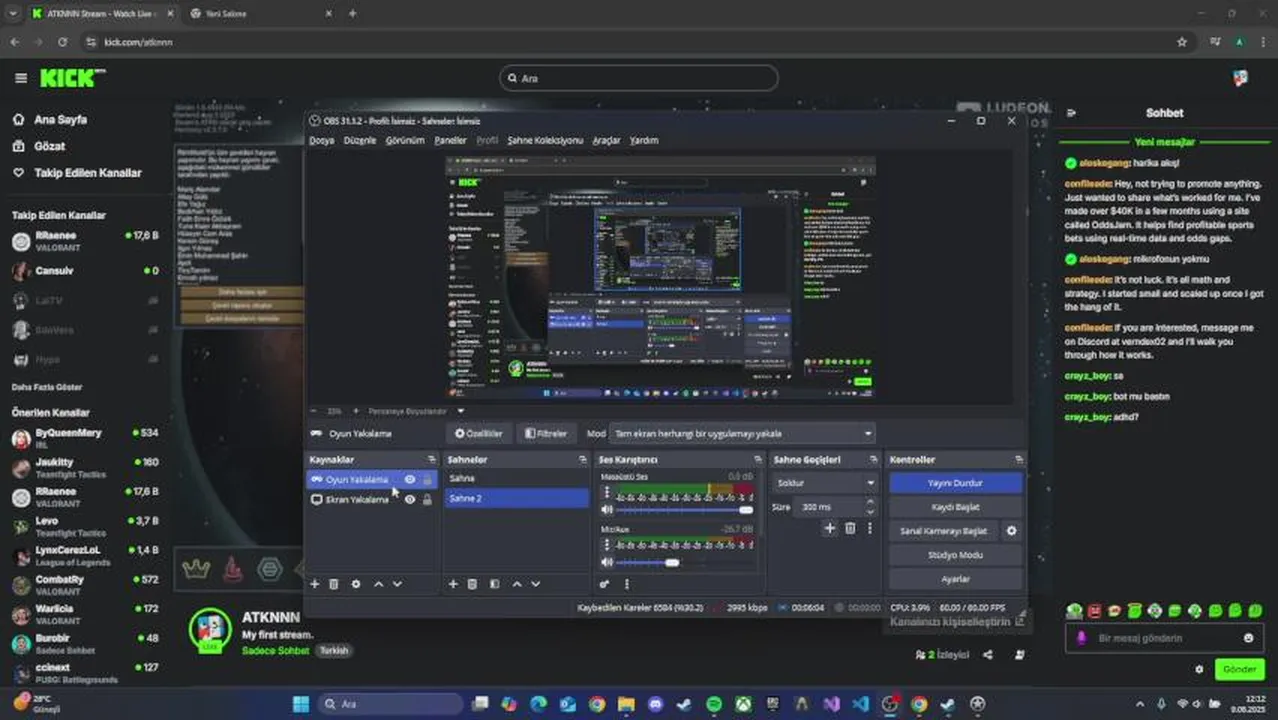The width and height of the screenshot is (1278, 720).
Task: Open Masaüstü Ses three-dot options
Action: pos(606,493)
